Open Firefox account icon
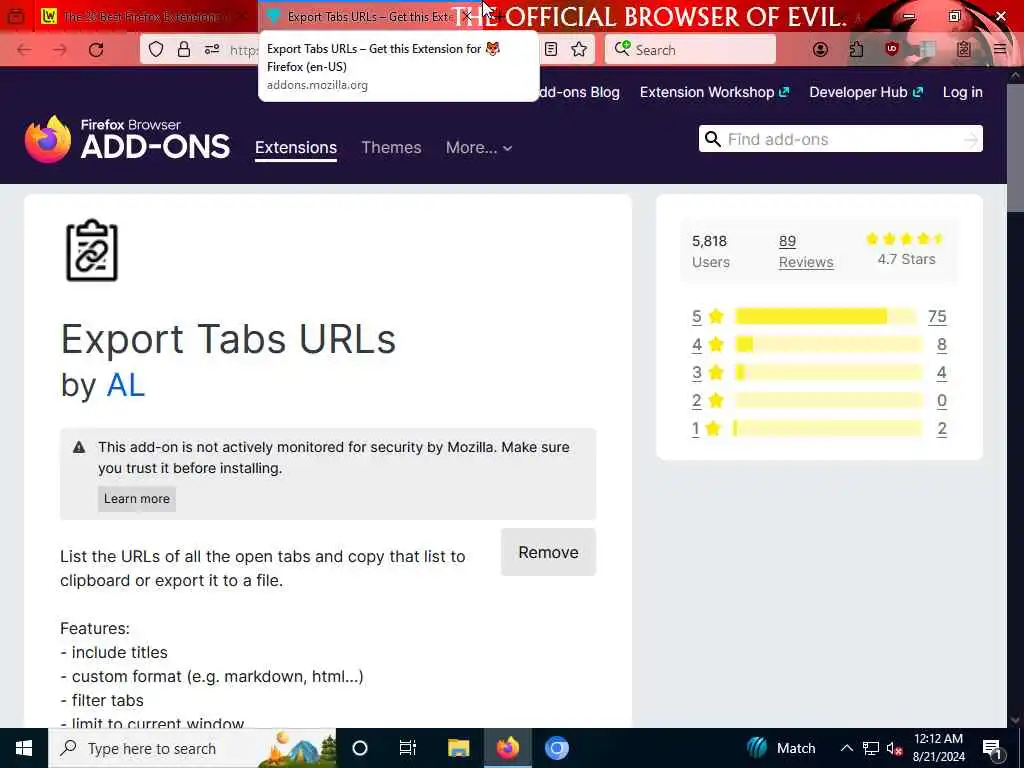Screen dimensions: 1024x768 (820, 49)
